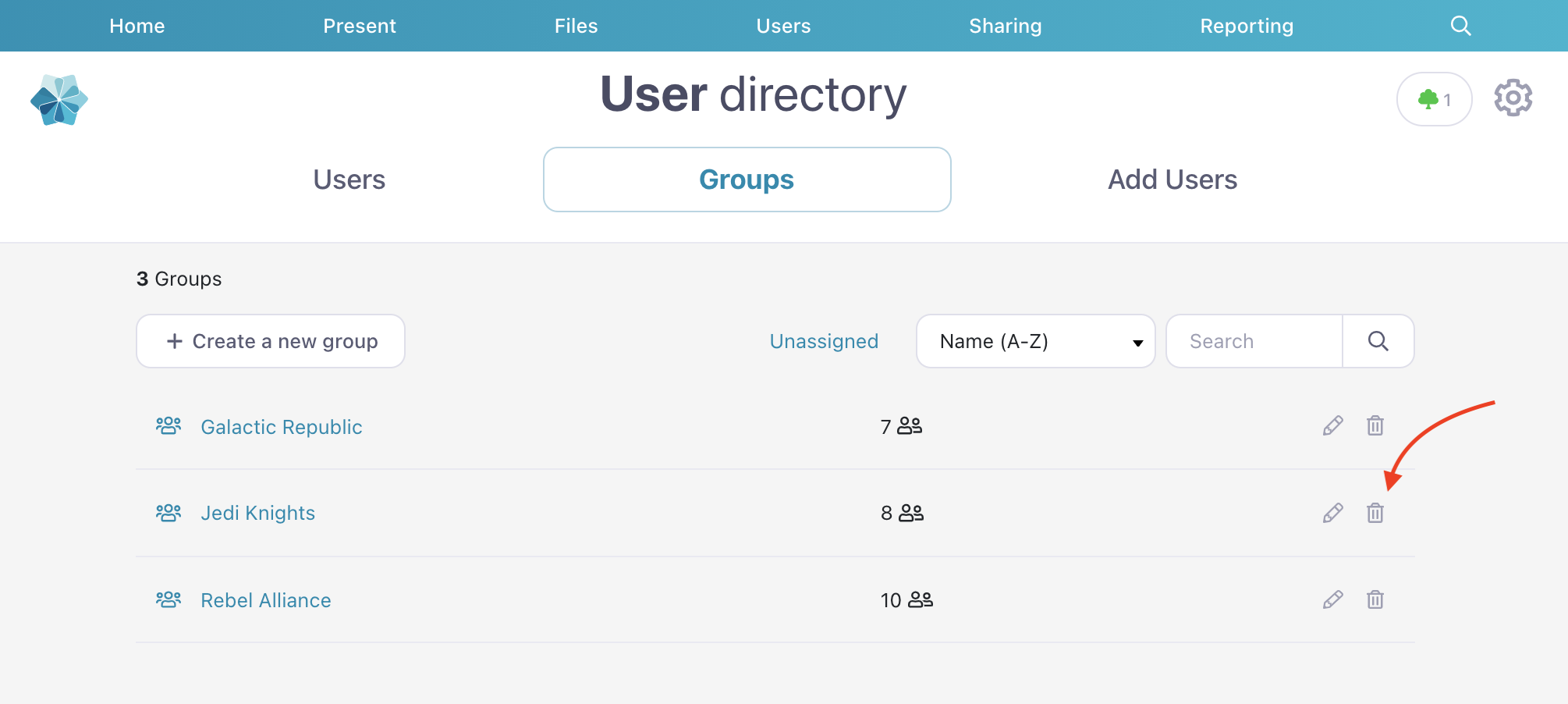Switch to the Add Users tab
The width and height of the screenshot is (1568, 704).
(x=1172, y=180)
